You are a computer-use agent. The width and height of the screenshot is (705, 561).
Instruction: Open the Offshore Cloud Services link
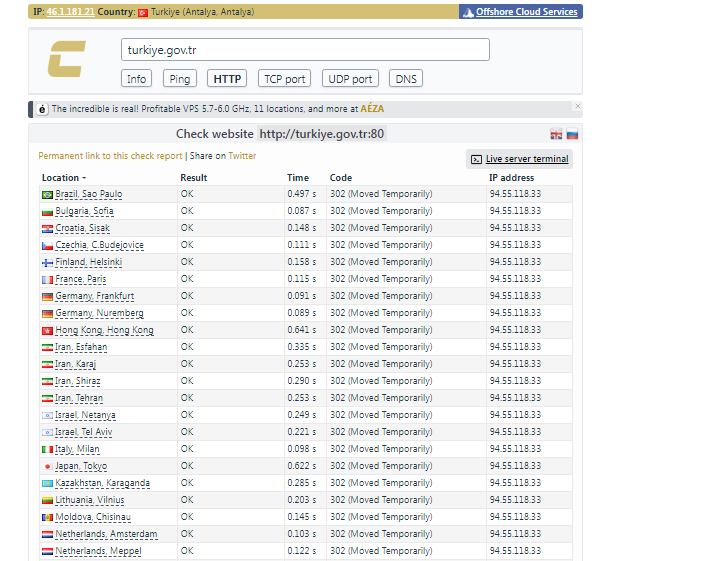(527, 12)
